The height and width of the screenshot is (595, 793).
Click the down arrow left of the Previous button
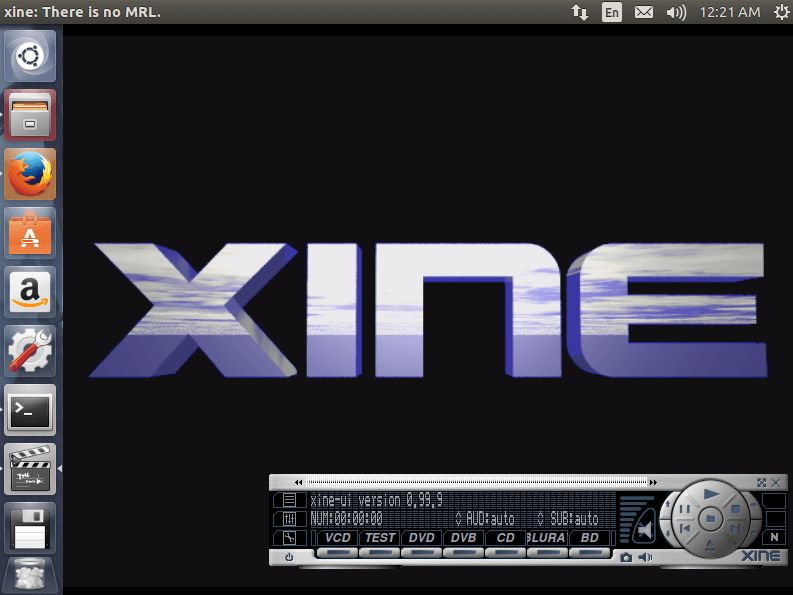668,533
